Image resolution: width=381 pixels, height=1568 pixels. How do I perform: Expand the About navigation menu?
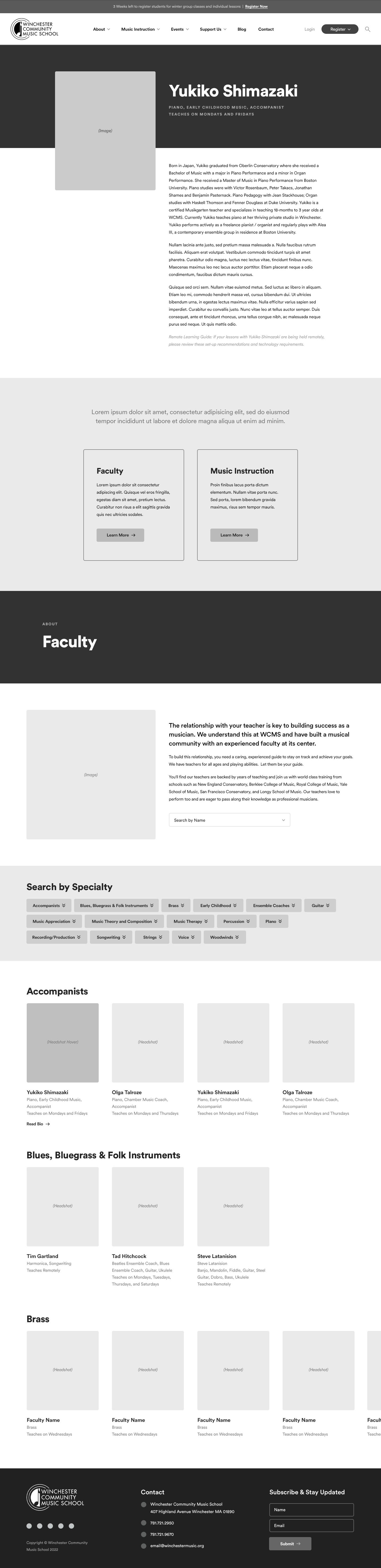[101, 29]
